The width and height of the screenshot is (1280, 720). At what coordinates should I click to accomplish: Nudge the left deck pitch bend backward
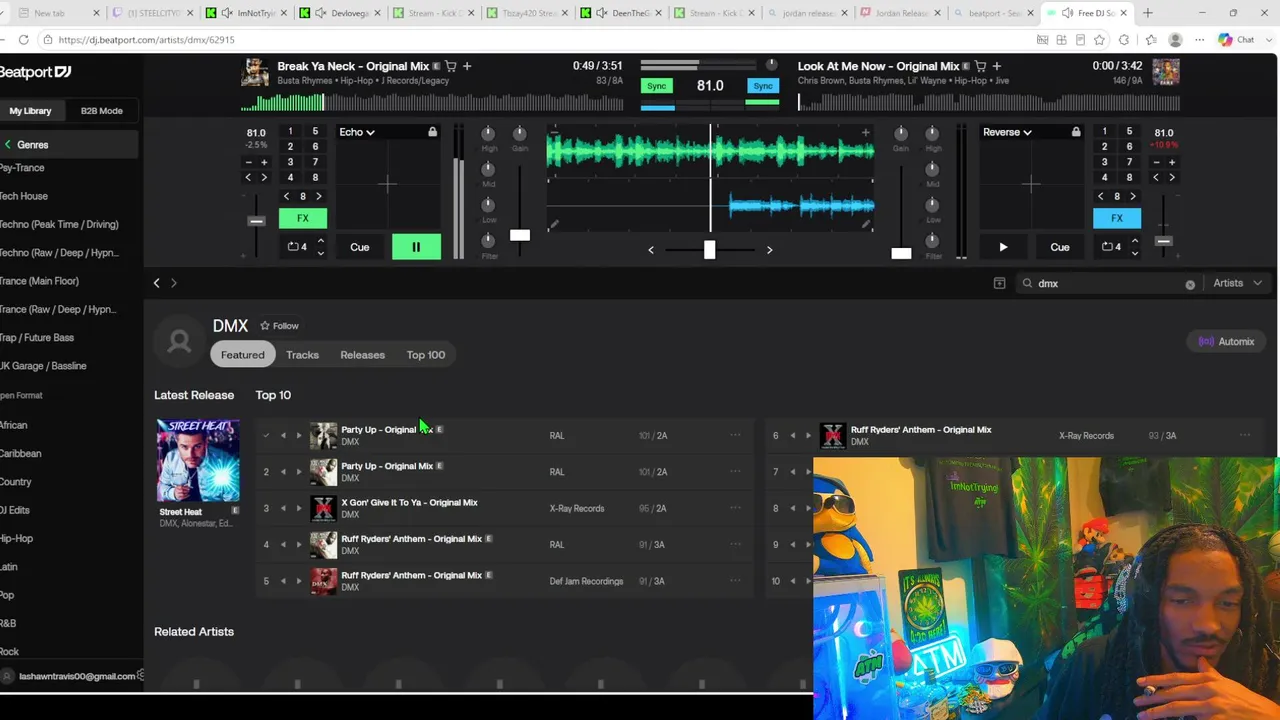248,178
